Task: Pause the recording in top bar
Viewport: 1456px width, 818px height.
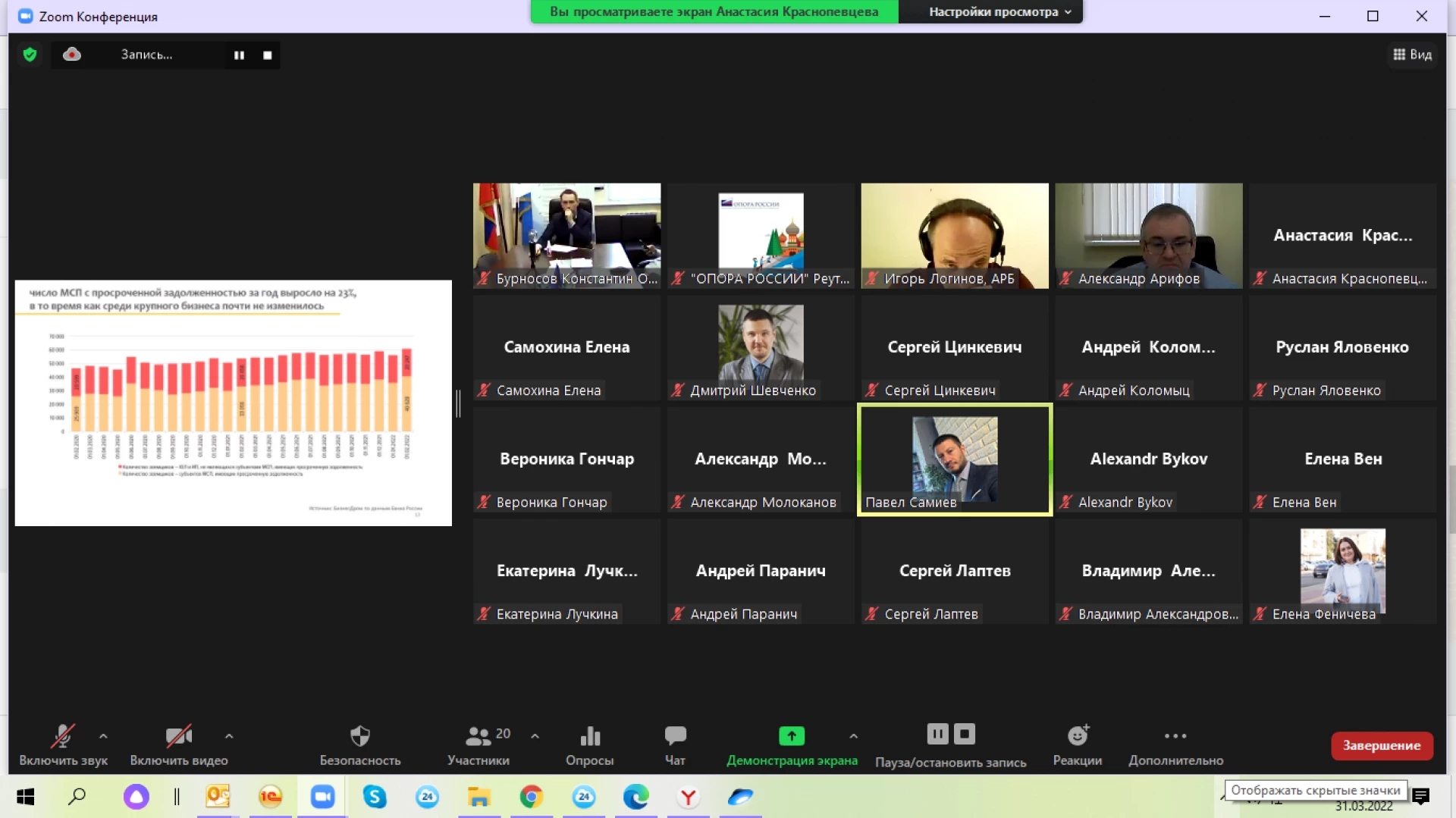Action: [239, 55]
